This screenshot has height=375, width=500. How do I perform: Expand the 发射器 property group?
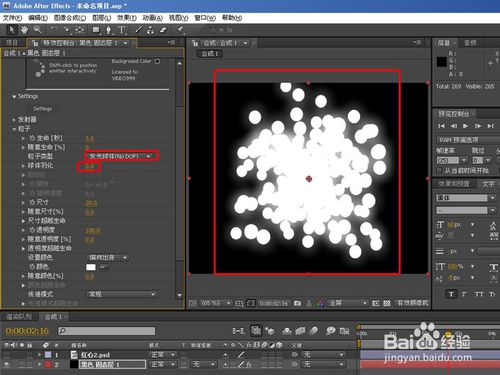coord(14,119)
